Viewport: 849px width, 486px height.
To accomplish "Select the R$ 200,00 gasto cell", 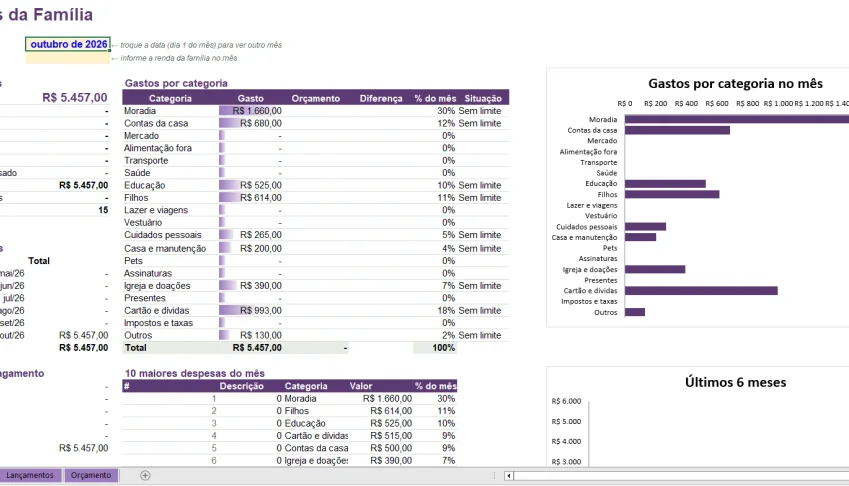I will tap(251, 248).
